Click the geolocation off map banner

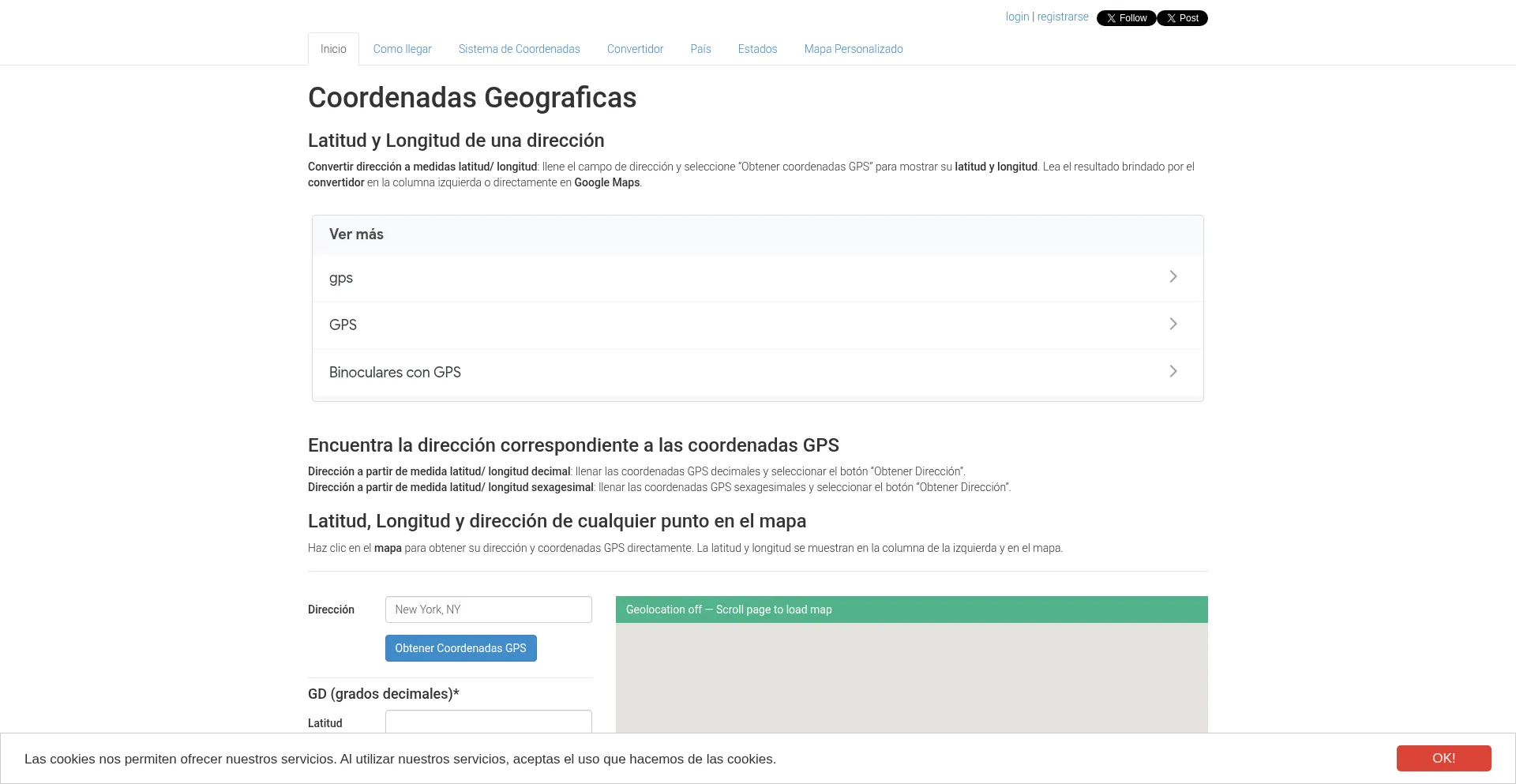pyautogui.click(x=912, y=610)
